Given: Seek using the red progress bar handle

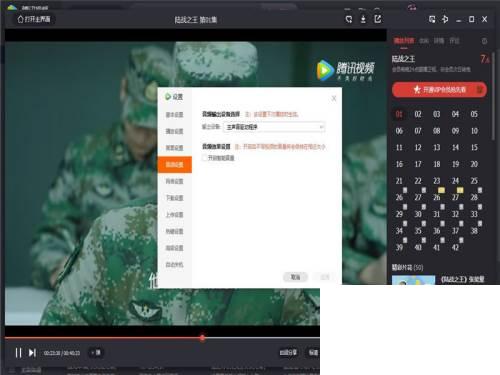Looking at the screenshot, I should (x=202, y=338).
